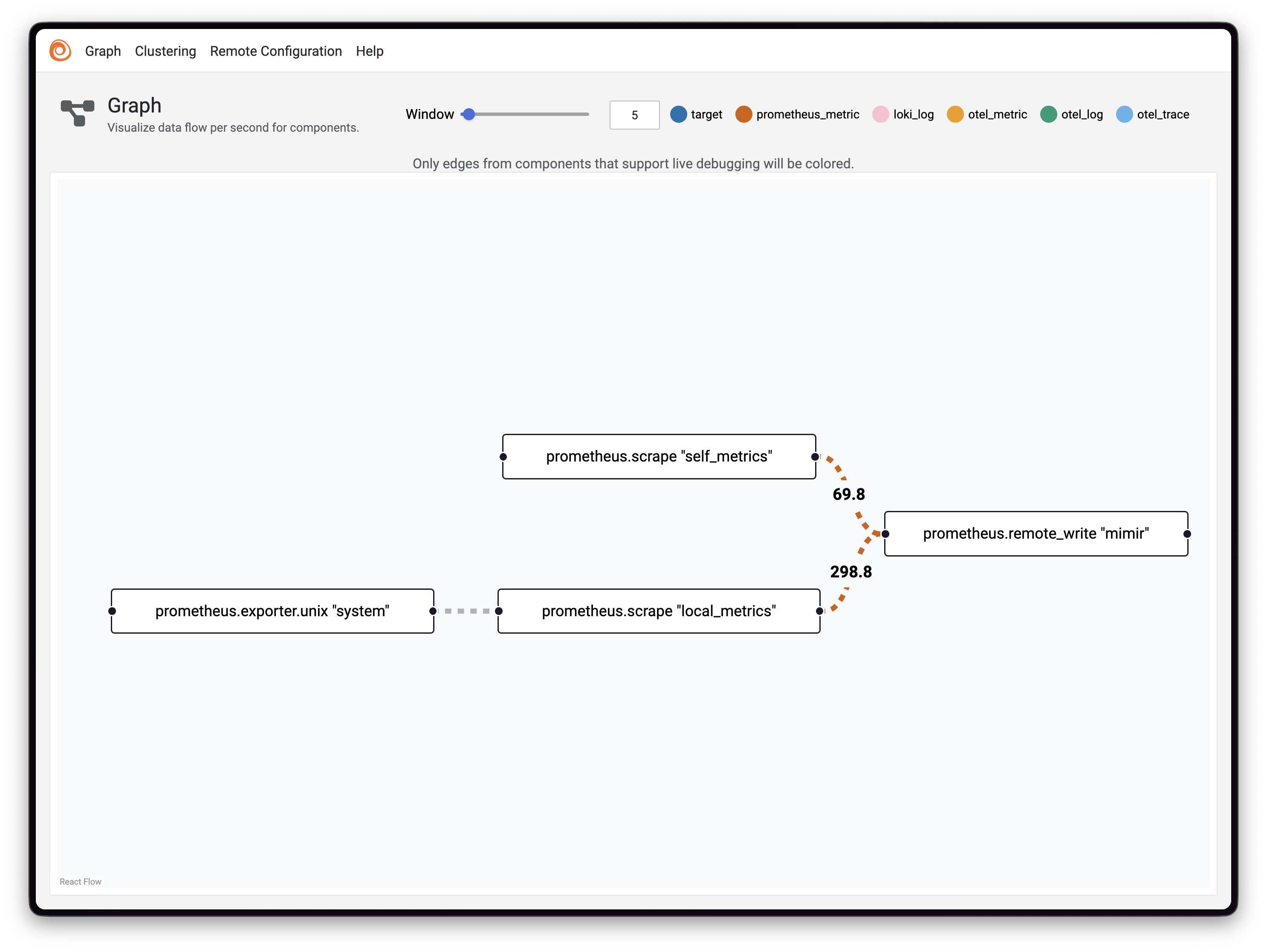
Task: Open the Clustering page
Action: (x=165, y=51)
